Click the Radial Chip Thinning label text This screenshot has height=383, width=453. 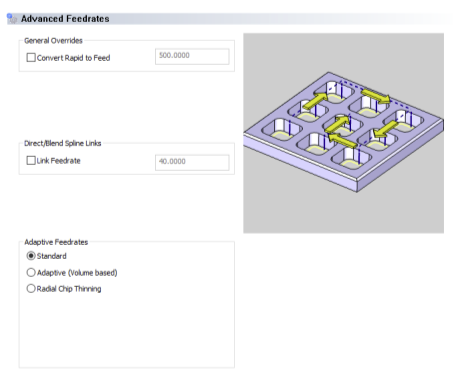(69, 289)
